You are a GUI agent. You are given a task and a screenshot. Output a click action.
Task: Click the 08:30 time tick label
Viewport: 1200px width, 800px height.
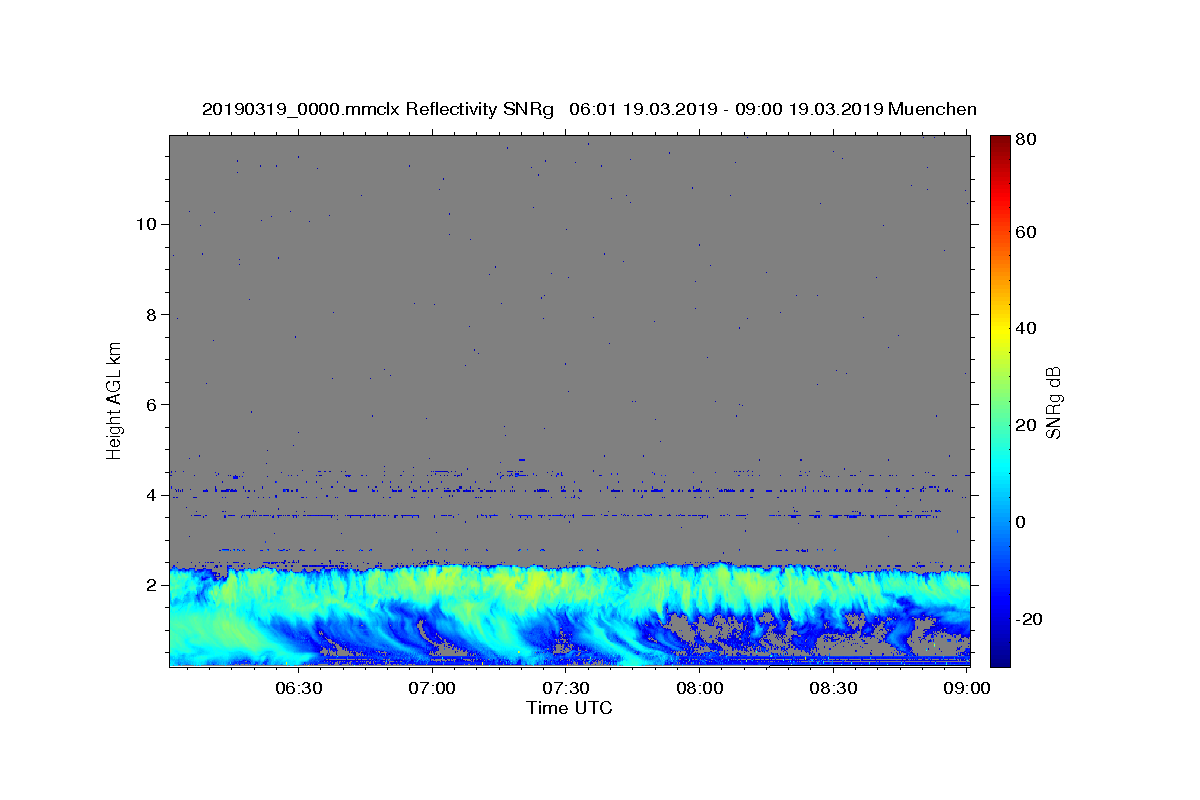click(833, 688)
